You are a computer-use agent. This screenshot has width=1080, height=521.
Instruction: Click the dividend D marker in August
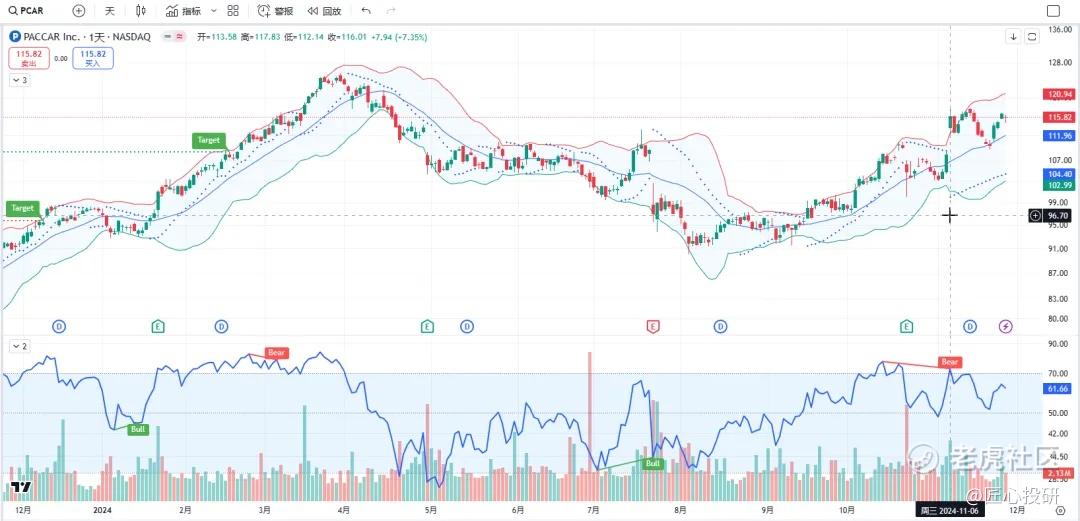click(x=720, y=326)
